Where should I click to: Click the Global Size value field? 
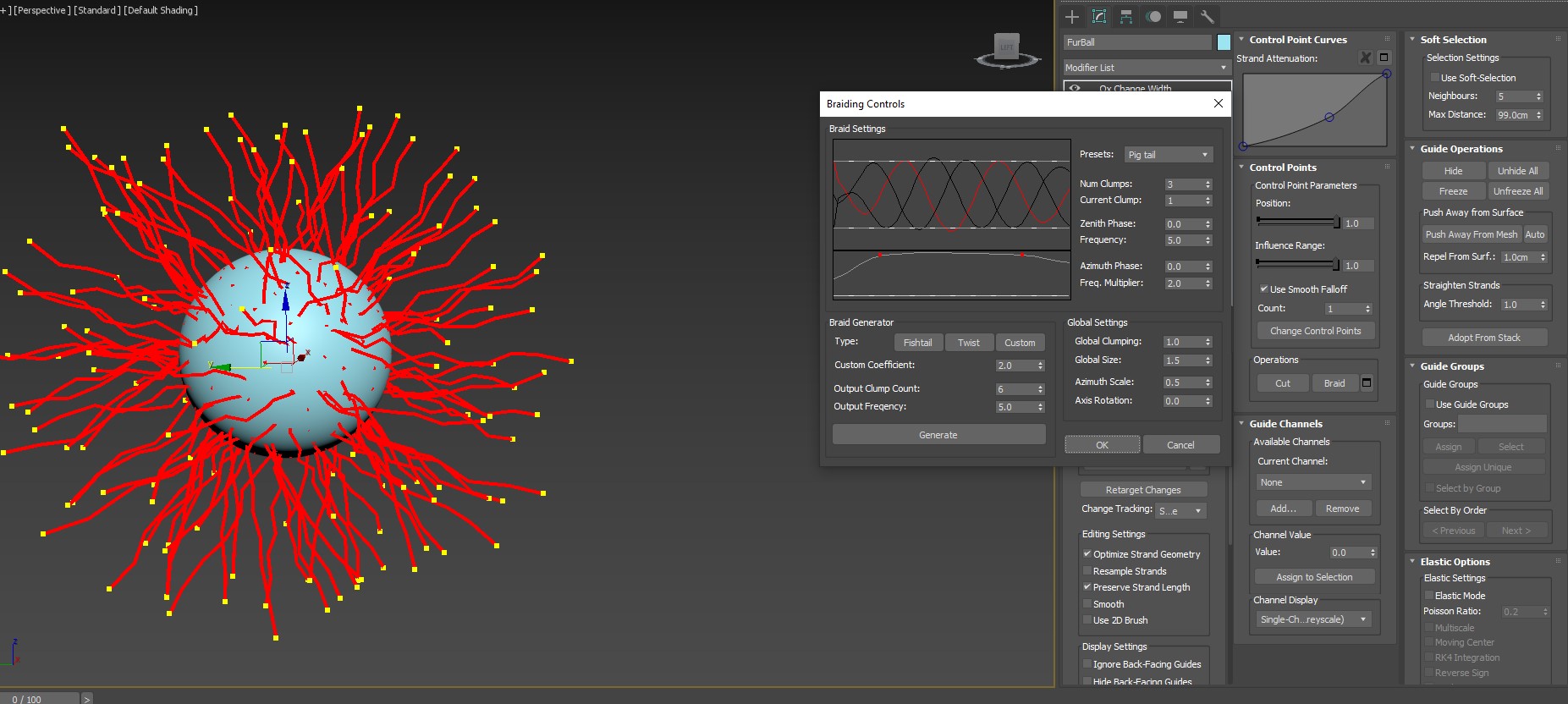(1180, 360)
